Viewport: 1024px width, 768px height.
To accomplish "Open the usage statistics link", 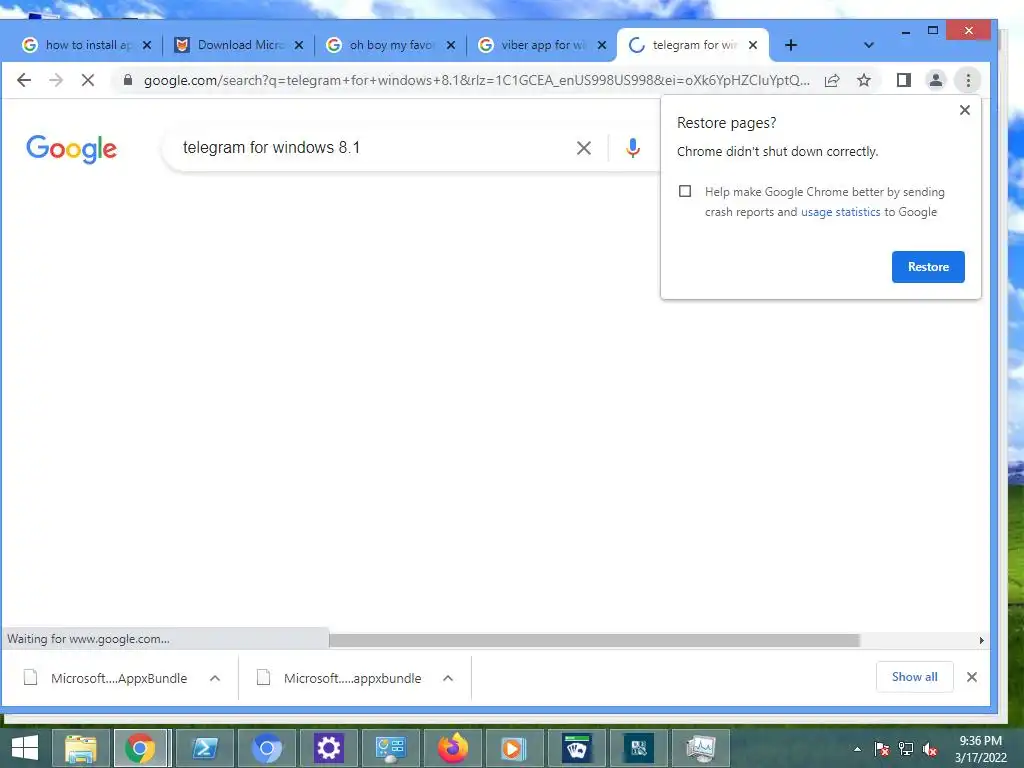I will pyautogui.click(x=840, y=212).
